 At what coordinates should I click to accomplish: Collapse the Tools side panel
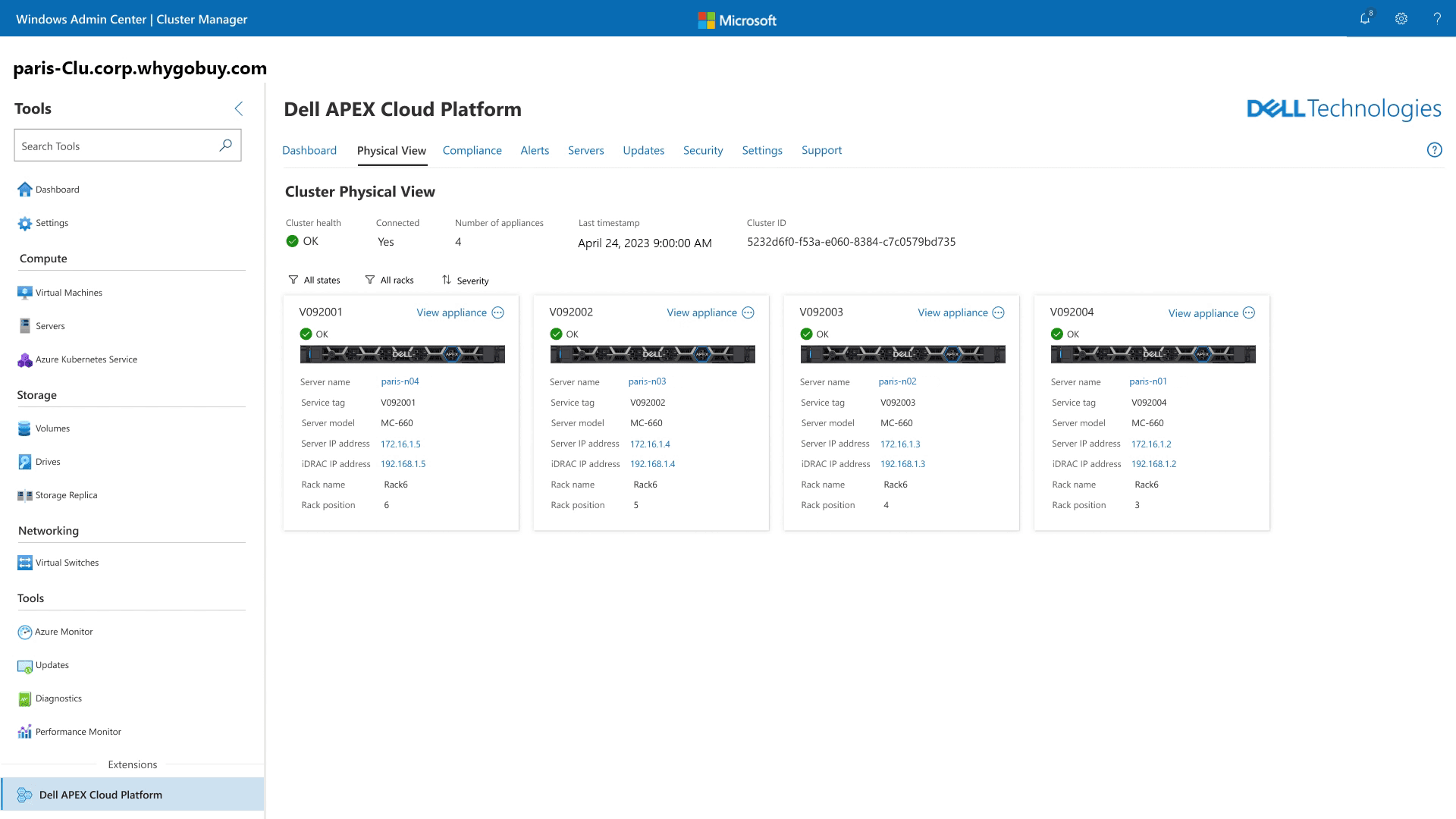click(x=238, y=108)
